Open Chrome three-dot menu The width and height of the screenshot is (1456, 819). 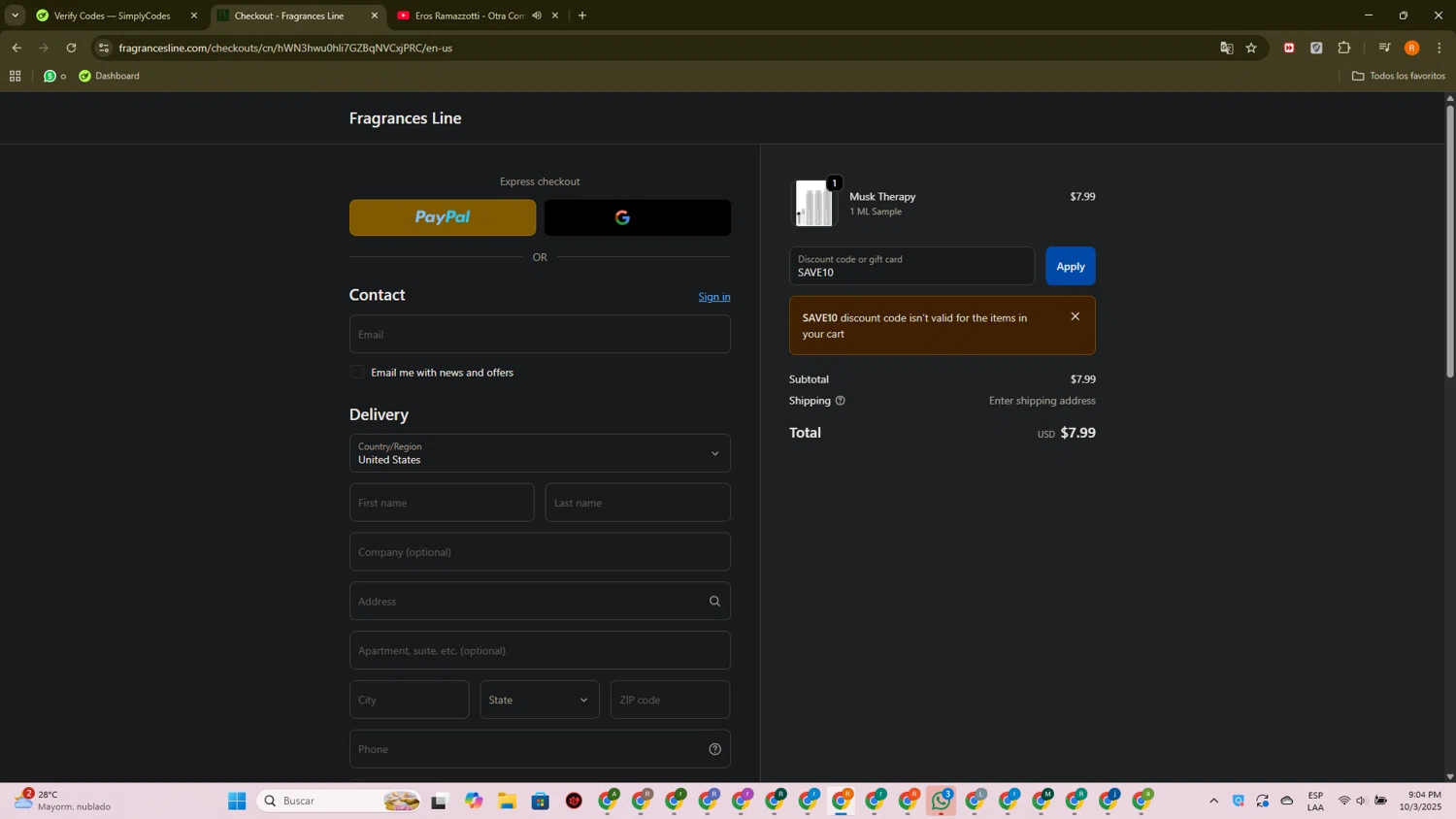point(1439,48)
